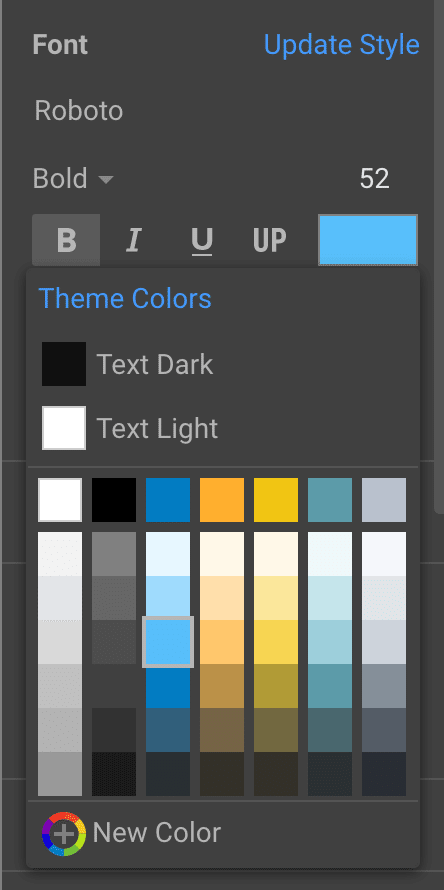The image size is (444, 890).
Task: Select the highlighted light blue shade swatch
Action: [168, 642]
